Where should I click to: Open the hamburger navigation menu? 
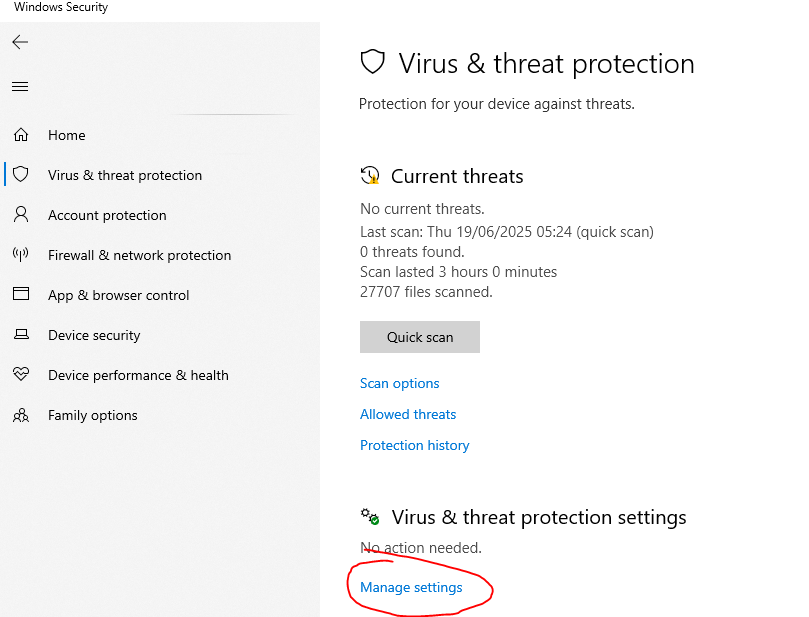(x=20, y=87)
